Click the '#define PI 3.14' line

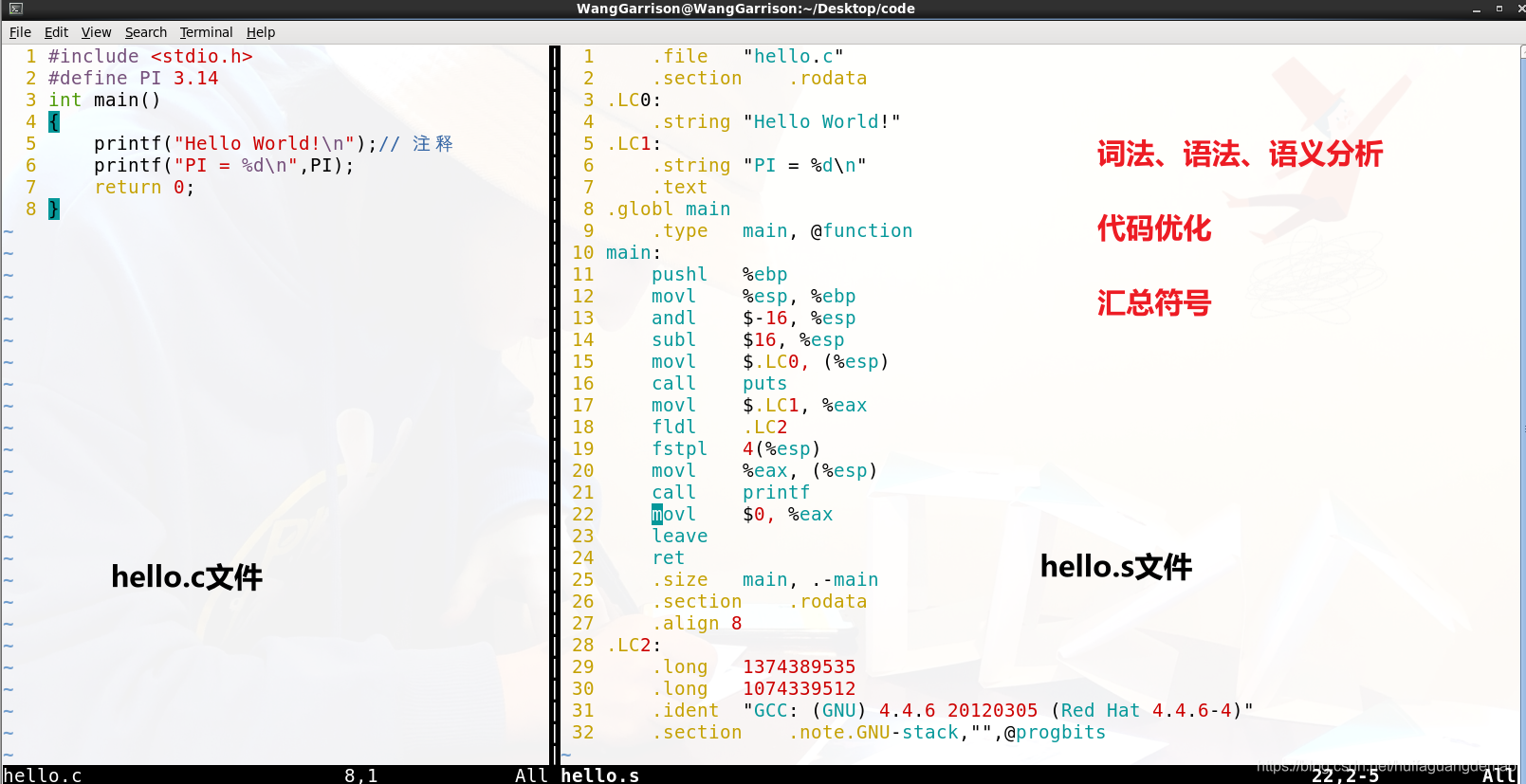pos(134,78)
